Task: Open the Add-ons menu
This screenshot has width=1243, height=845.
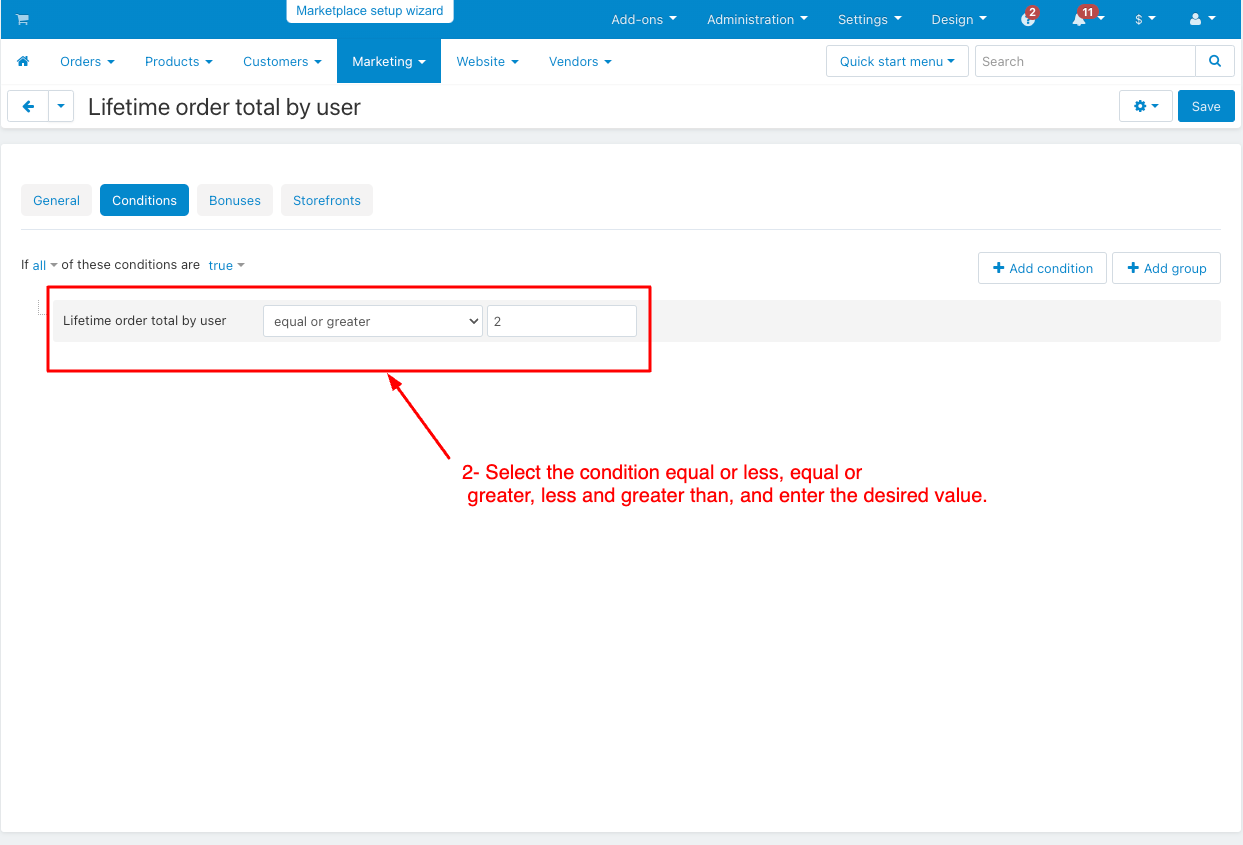Action: click(643, 20)
